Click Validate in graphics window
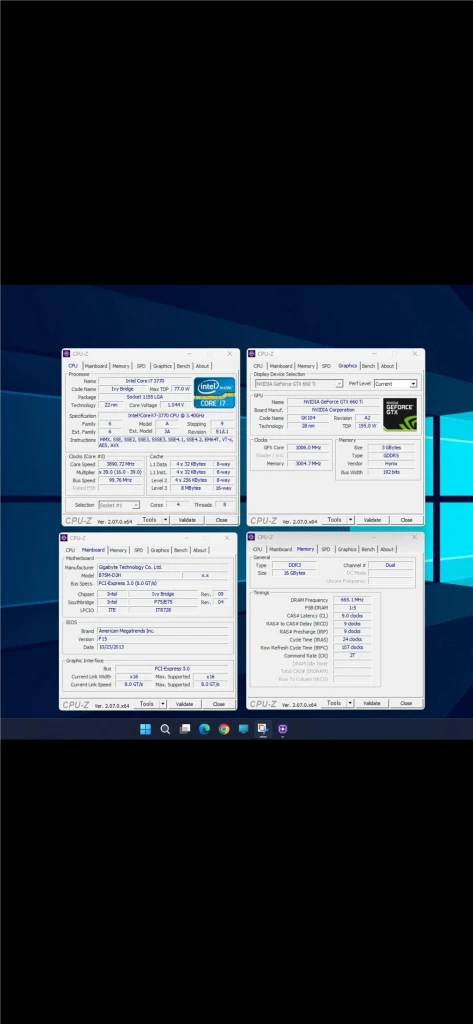Screen dimensions: 473x1024 click(372, 520)
